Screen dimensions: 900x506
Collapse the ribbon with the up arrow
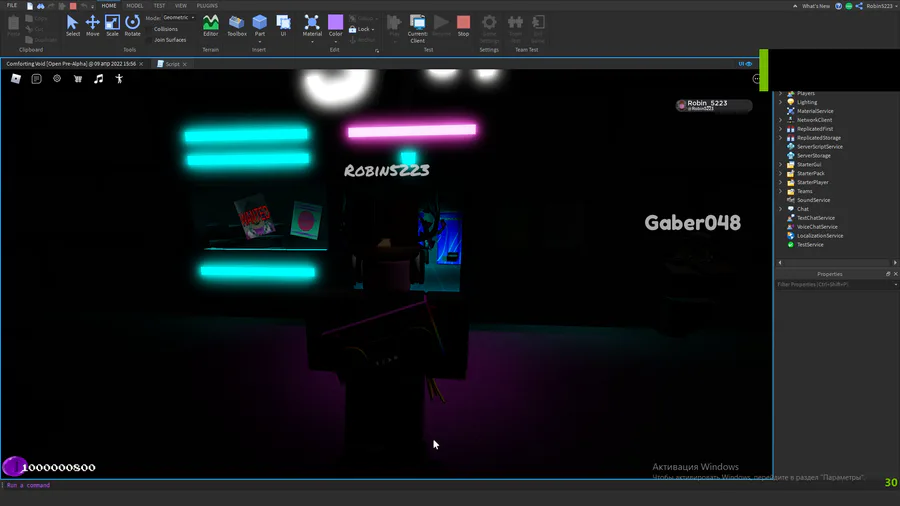coord(795,6)
